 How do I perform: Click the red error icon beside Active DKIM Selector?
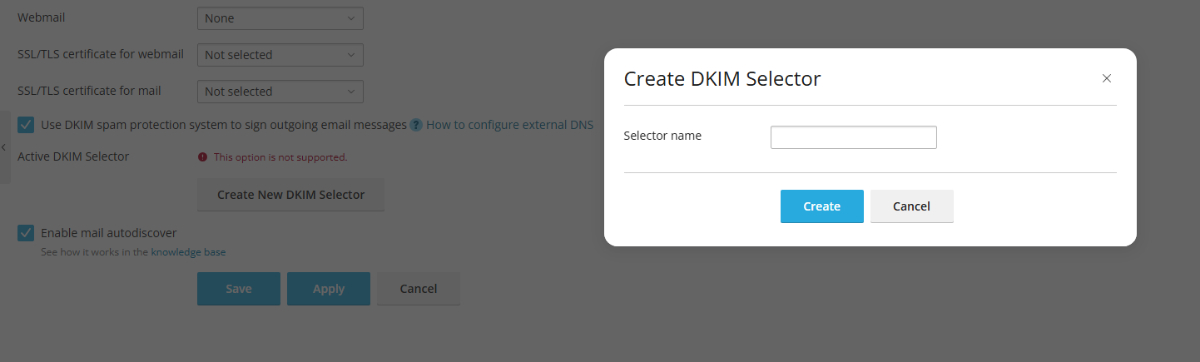203,157
